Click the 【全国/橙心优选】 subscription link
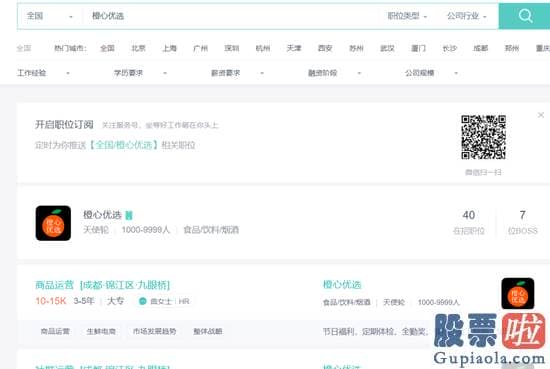This screenshot has height=369, width=550. (123, 145)
